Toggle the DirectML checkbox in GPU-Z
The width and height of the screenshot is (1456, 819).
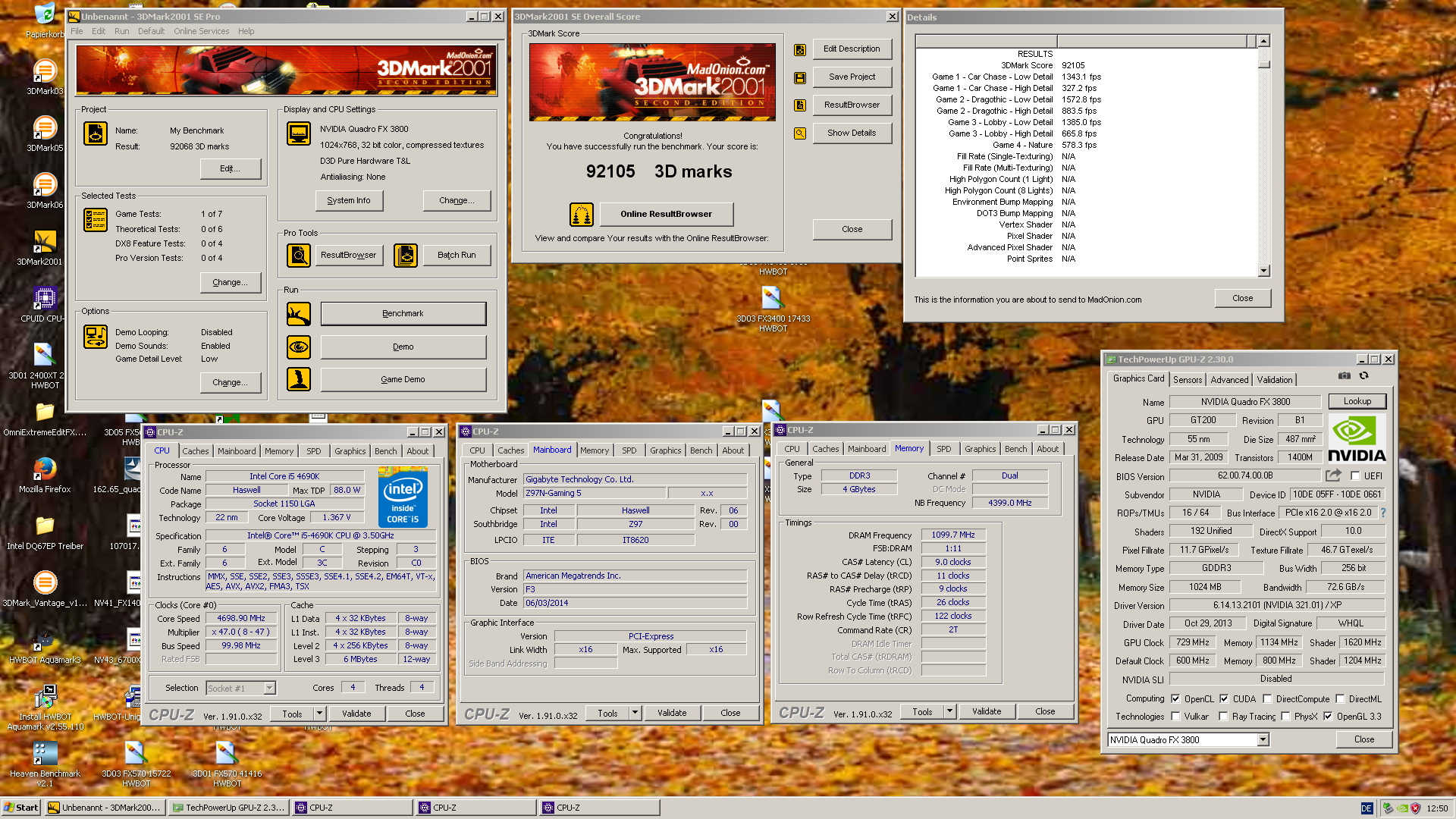pyautogui.click(x=1340, y=699)
